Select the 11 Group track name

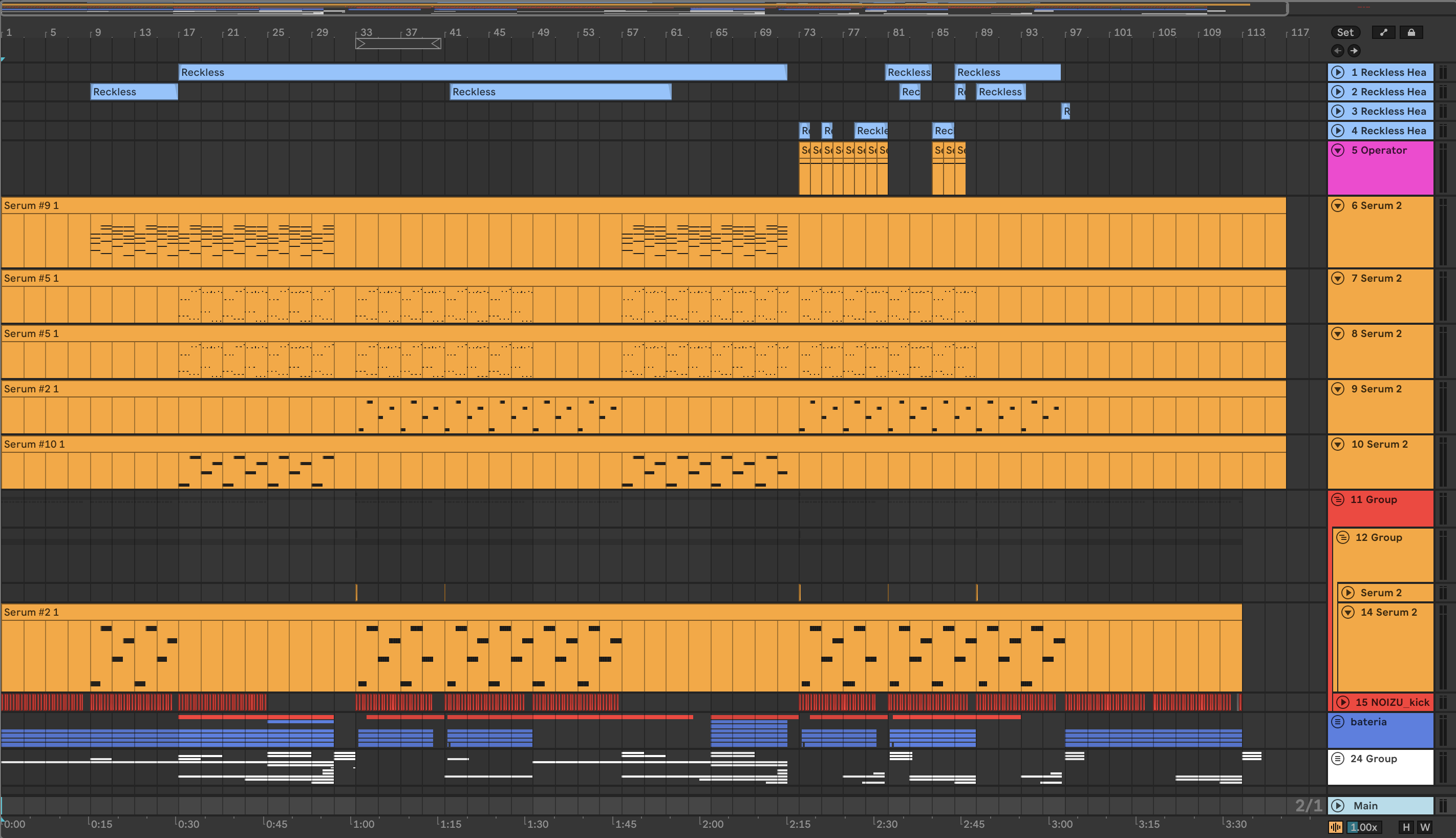1374,499
